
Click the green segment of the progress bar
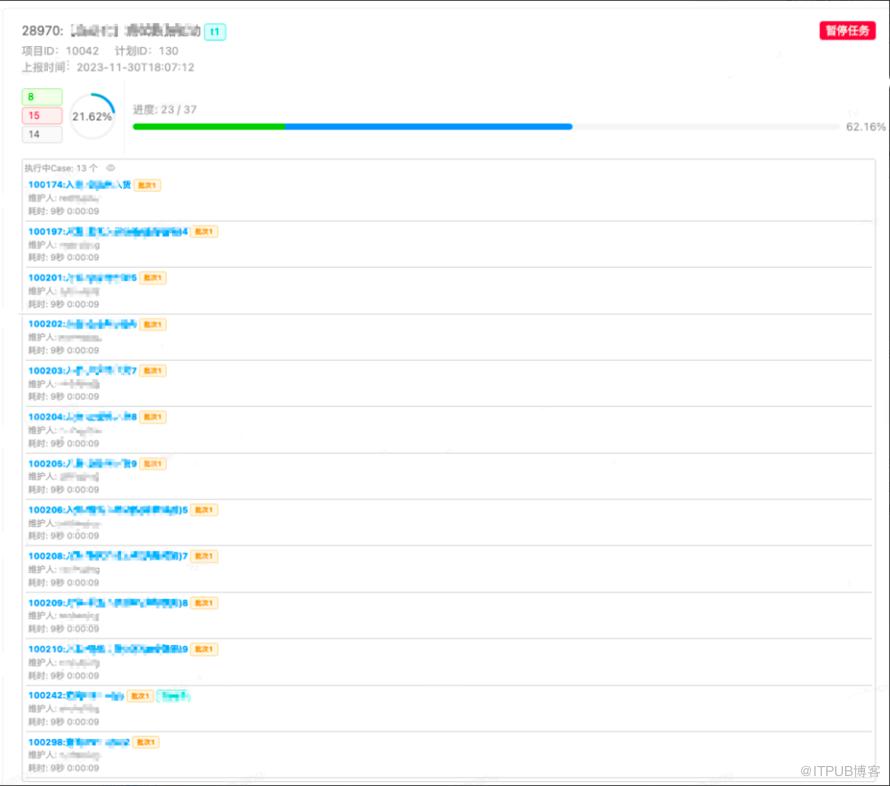point(209,127)
